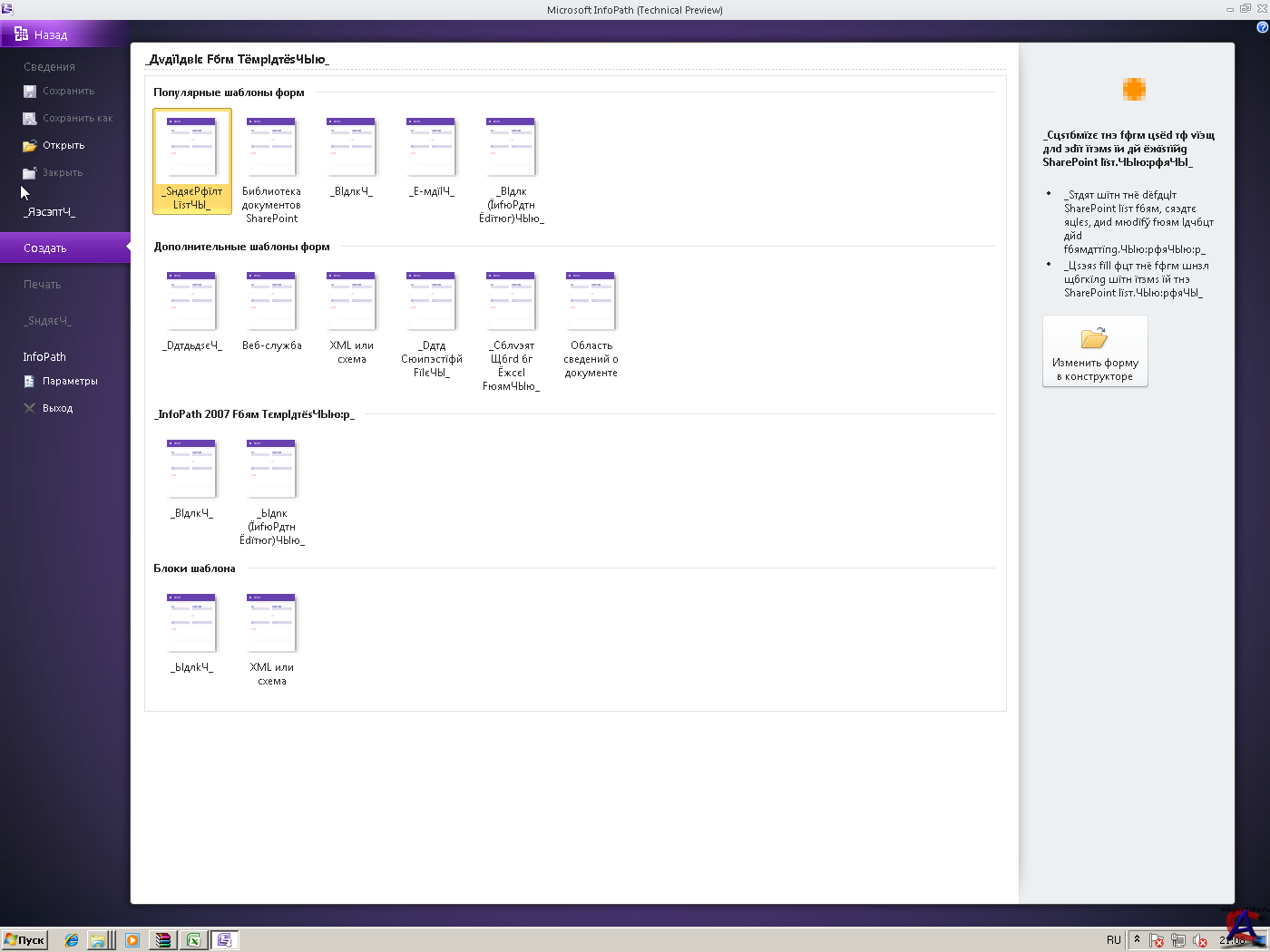Open the InfoPath help question-mark icon
This screenshot has height=952, width=1270.
[x=1262, y=27]
